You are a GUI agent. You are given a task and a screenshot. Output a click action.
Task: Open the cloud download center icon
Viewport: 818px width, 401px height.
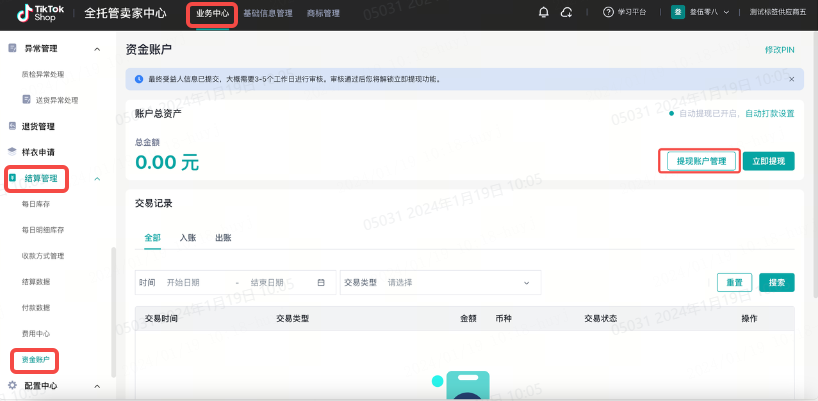[567, 13]
